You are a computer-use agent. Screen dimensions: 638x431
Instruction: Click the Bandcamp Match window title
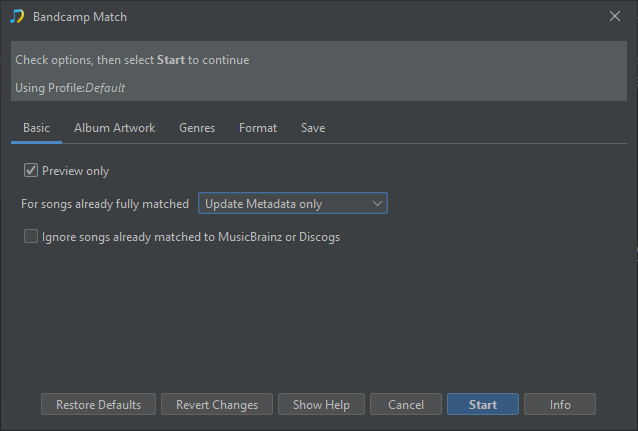click(x=80, y=17)
